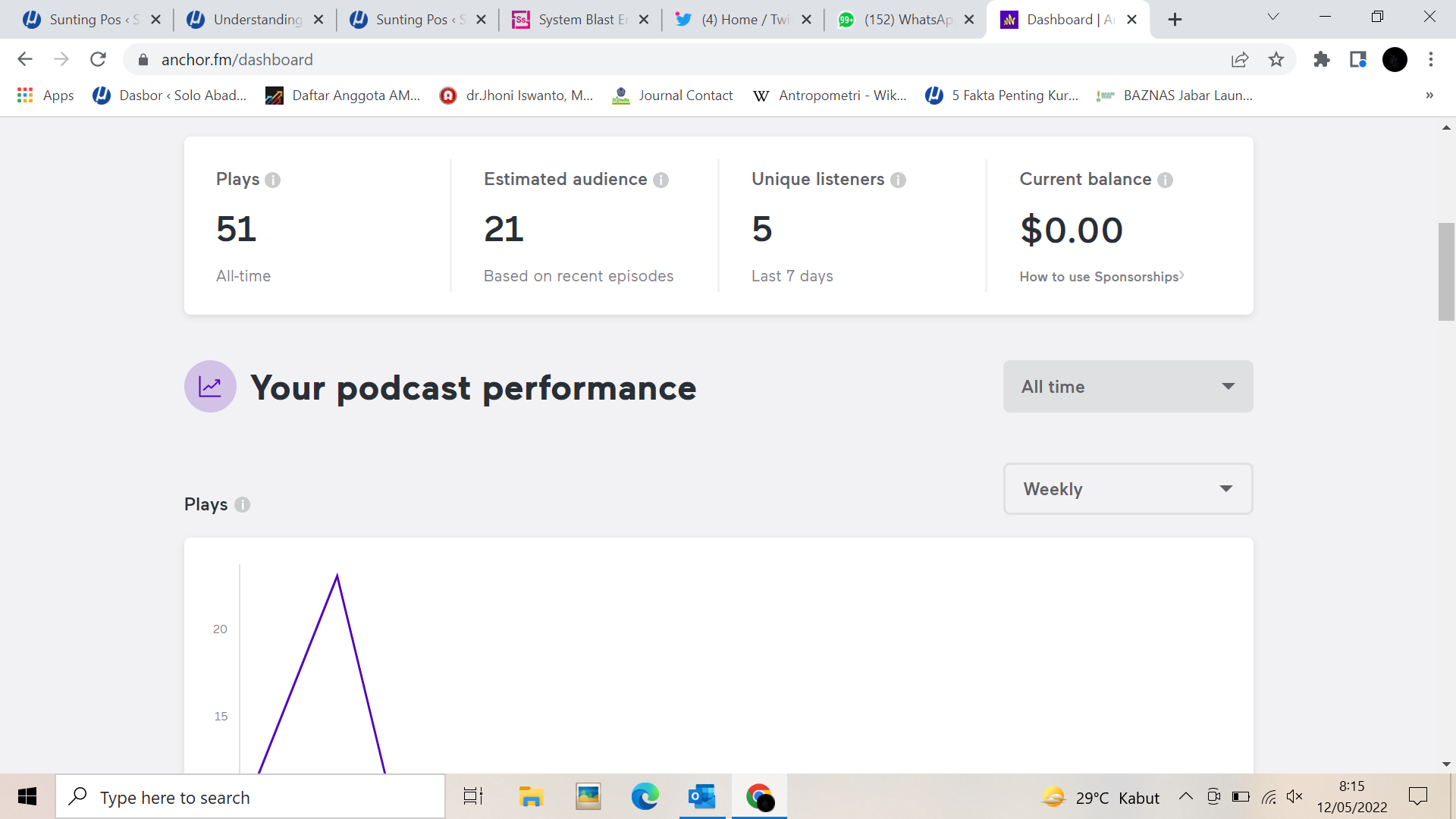Open the All time range dropdown
Image resolution: width=1456 pixels, height=819 pixels.
pos(1128,387)
